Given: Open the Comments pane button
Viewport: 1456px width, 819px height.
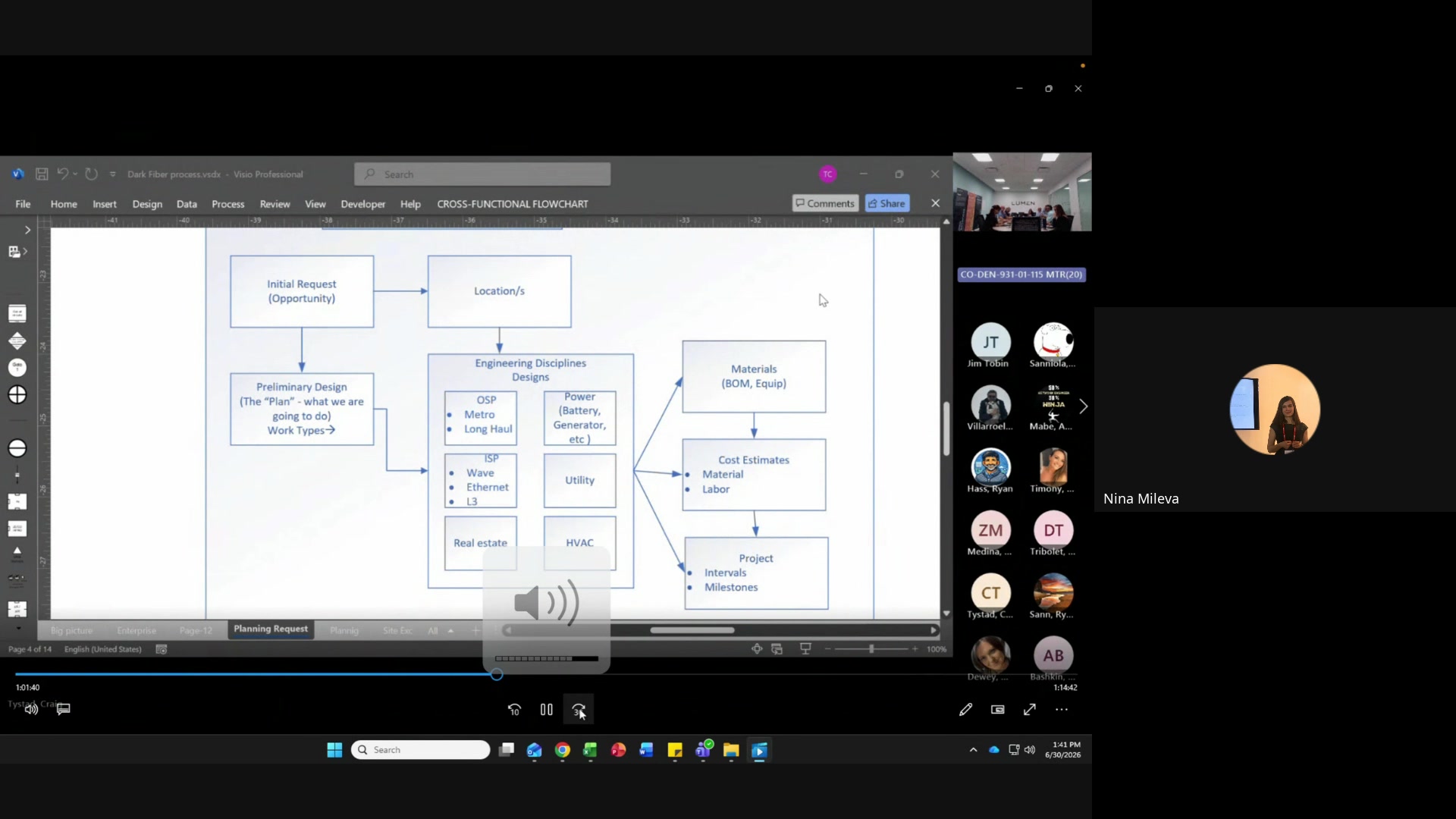Looking at the screenshot, I should [825, 203].
